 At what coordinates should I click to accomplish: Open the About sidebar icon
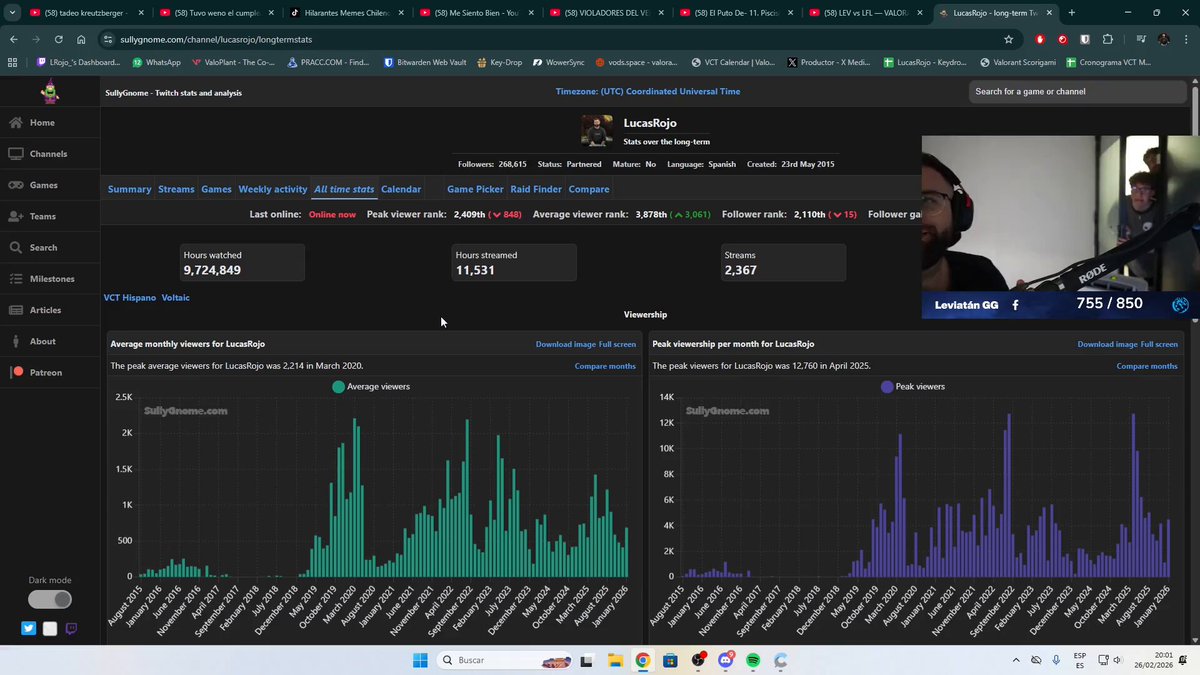pyautogui.click(x=16, y=341)
